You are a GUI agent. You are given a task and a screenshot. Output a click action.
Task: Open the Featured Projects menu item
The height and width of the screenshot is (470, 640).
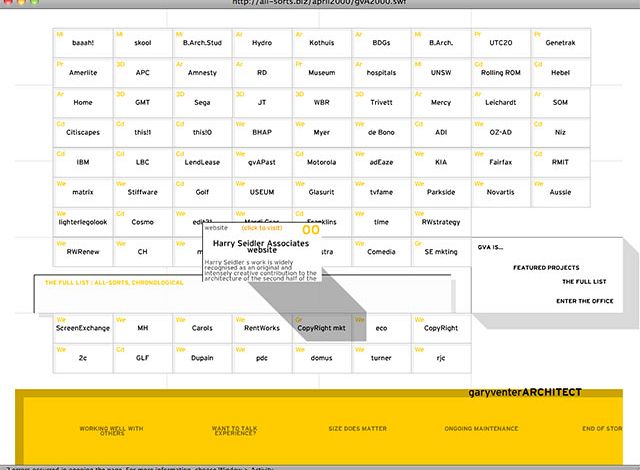[x=547, y=268]
